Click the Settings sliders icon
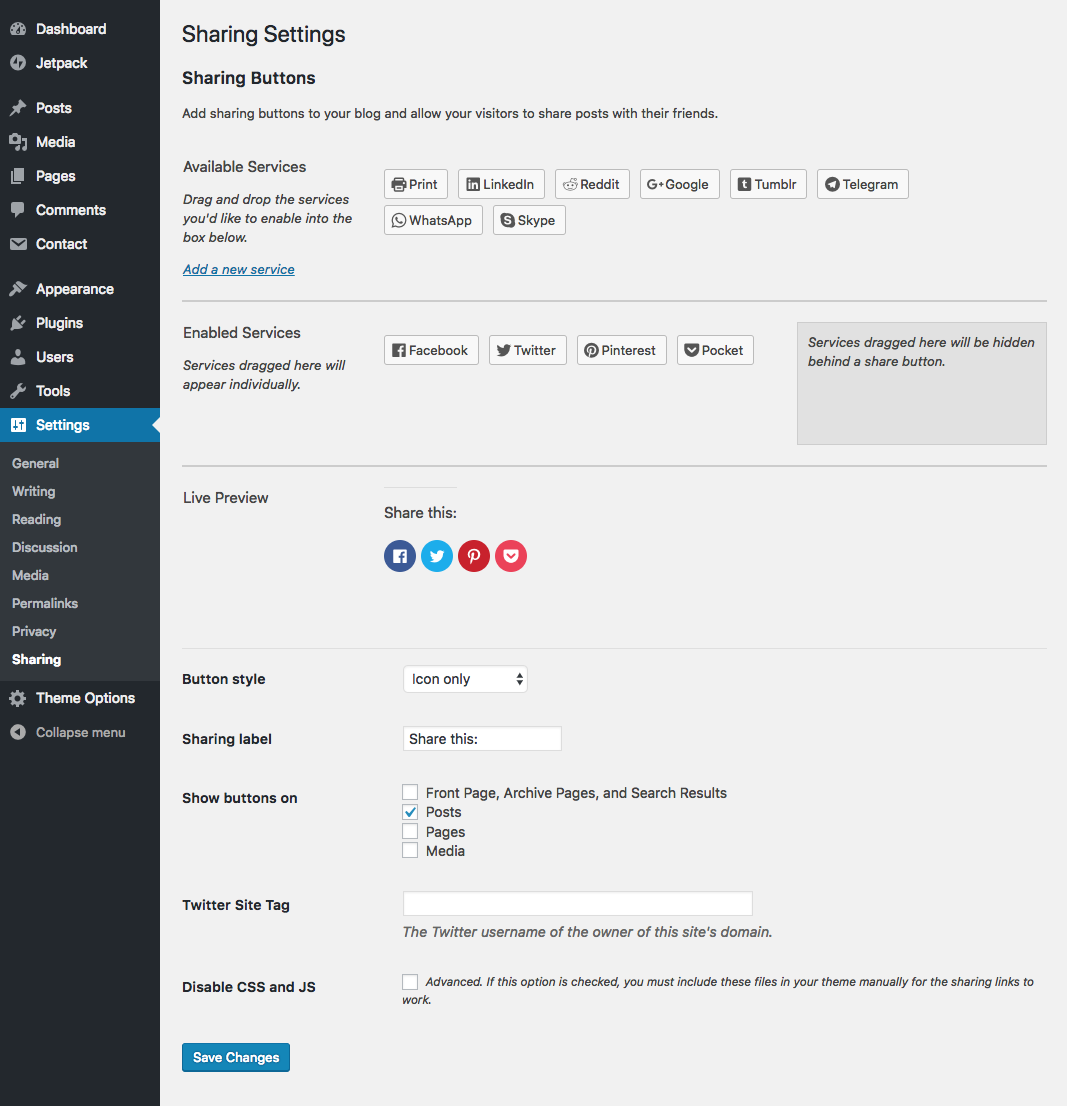This screenshot has height=1106, width=1067. click(x=18, y=425)
